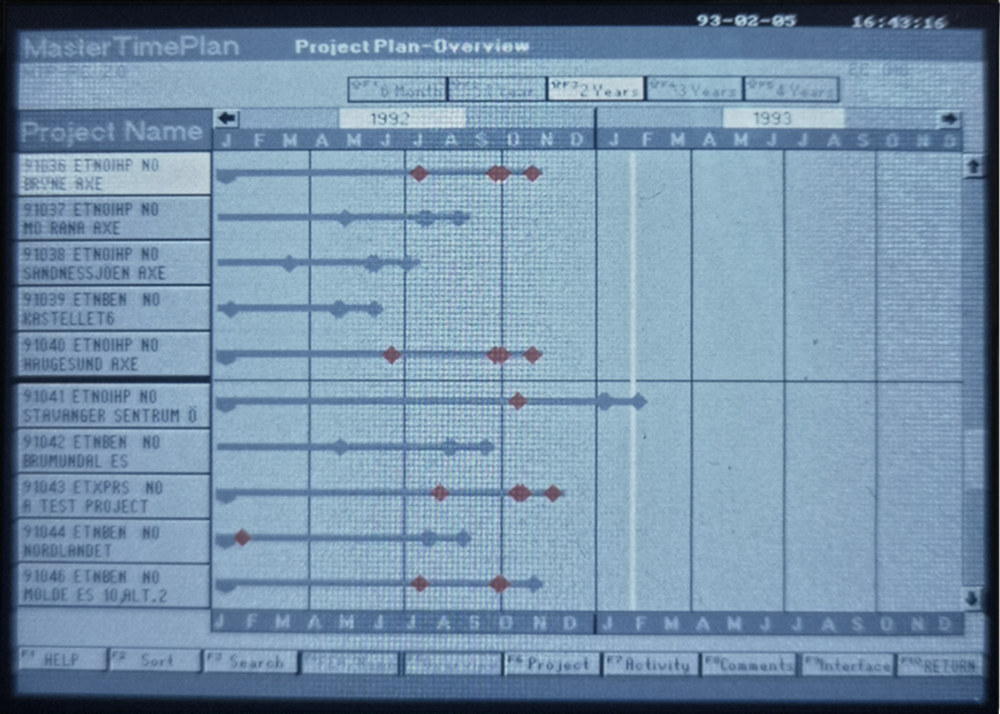Select project 91038 SANDNESSJÖEN AXE

114,263
